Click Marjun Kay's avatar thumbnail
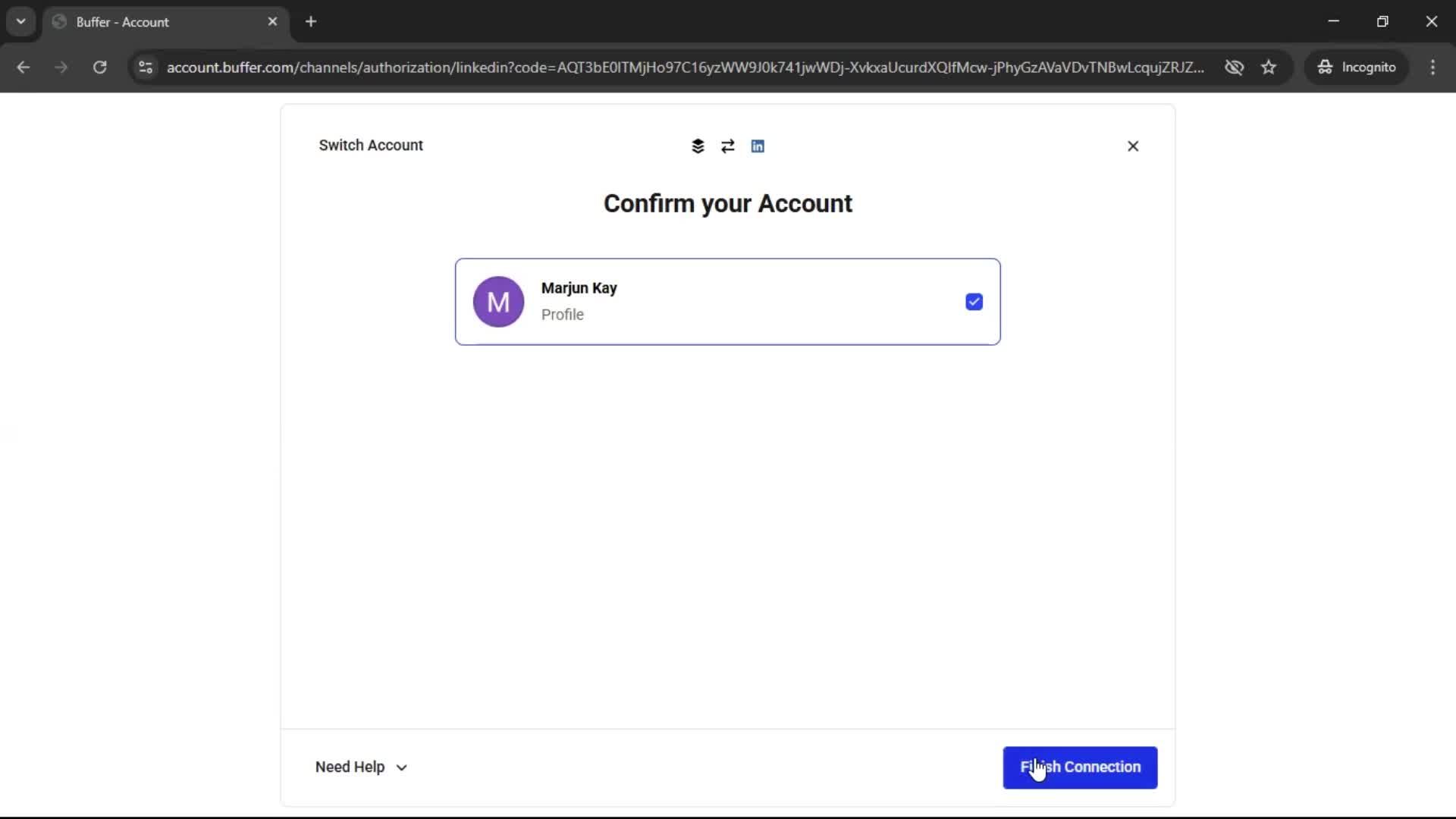The image size is (1456, 819). tap(498, 301)
